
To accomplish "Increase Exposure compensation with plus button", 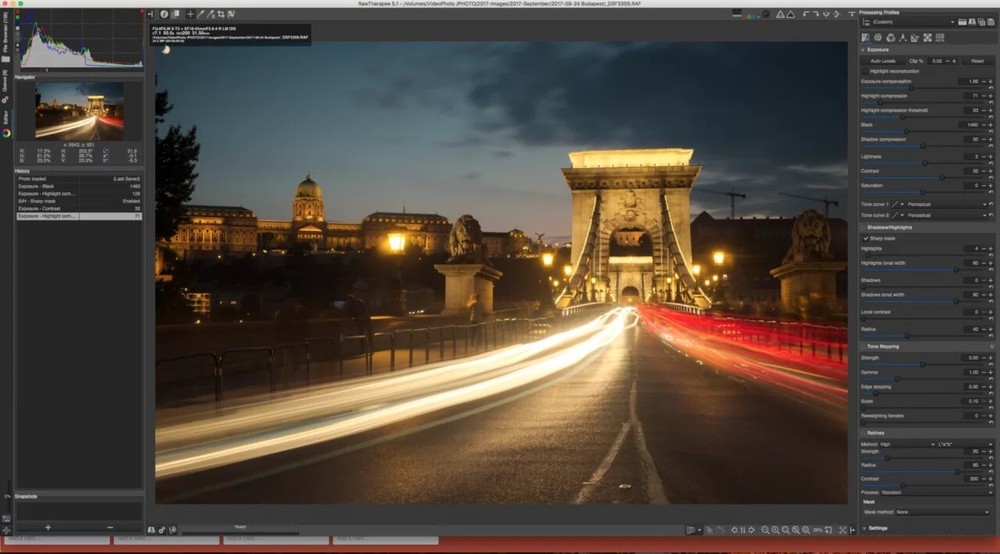I will tap(990, 82).
